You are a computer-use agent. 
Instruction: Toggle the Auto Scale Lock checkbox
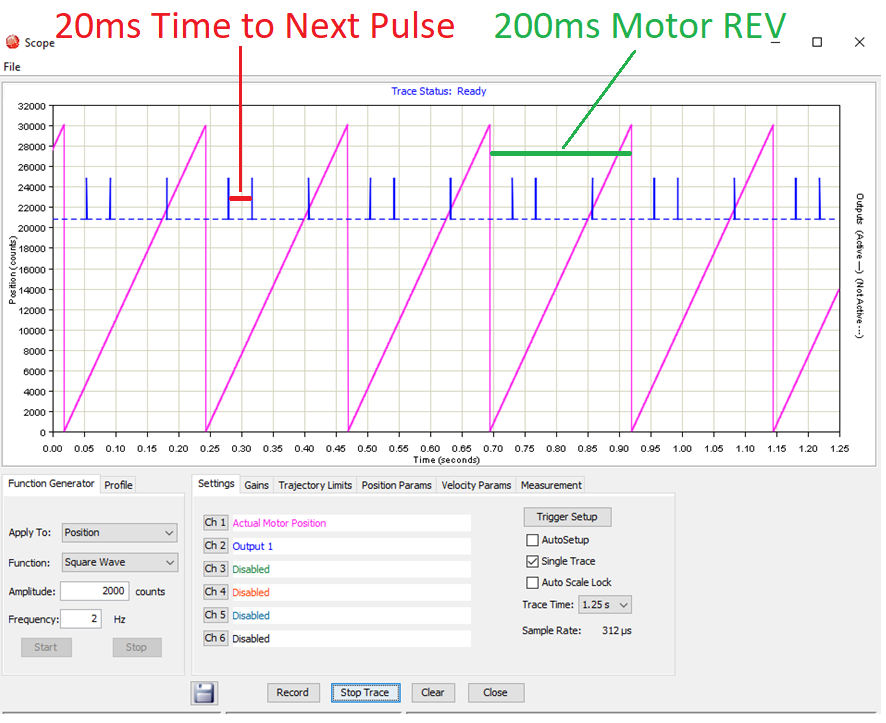click(x=532, y=582)
